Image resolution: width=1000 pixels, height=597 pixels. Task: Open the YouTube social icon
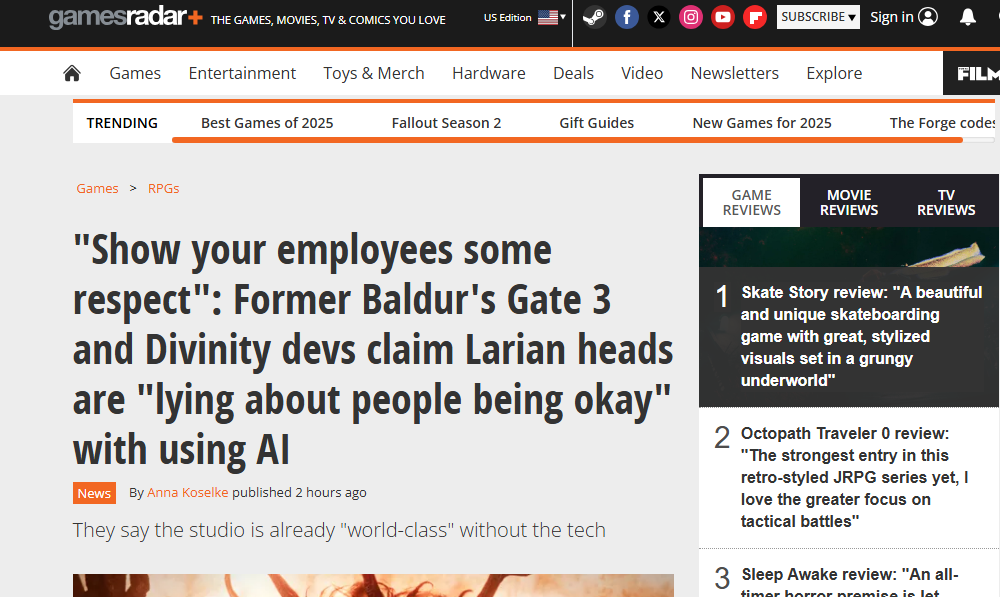(x=723, y=17)
